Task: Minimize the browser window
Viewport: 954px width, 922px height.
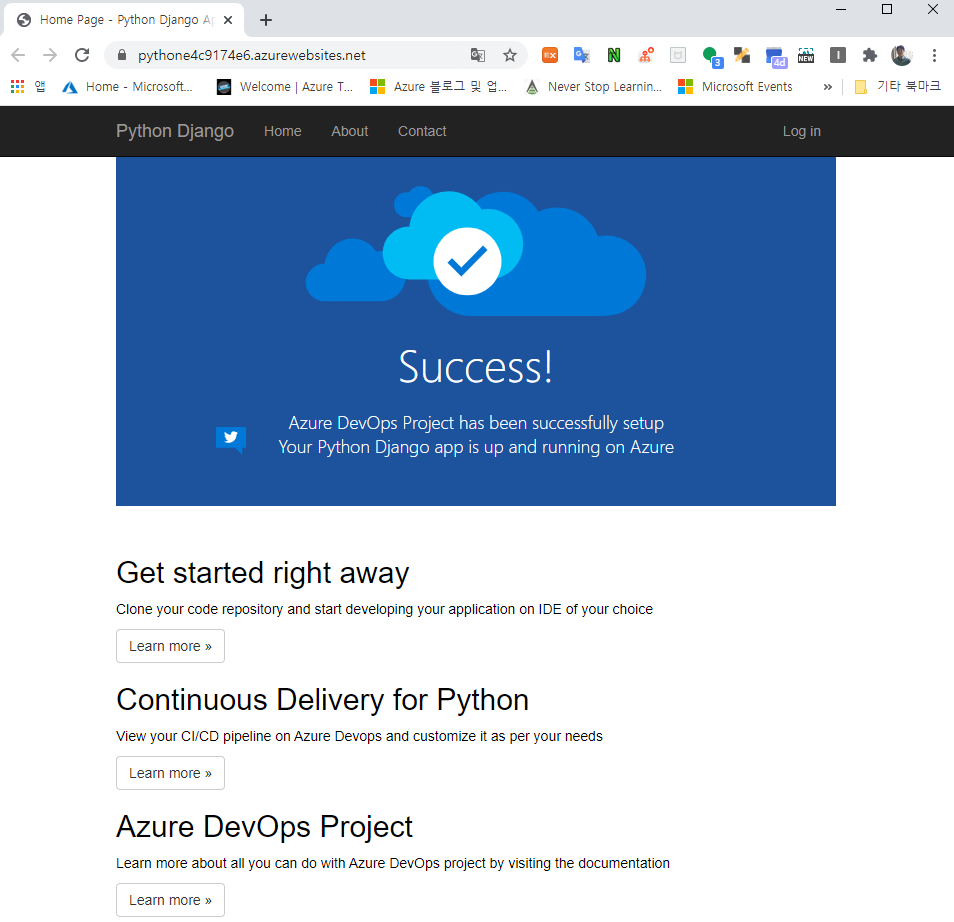Action: 841,9
